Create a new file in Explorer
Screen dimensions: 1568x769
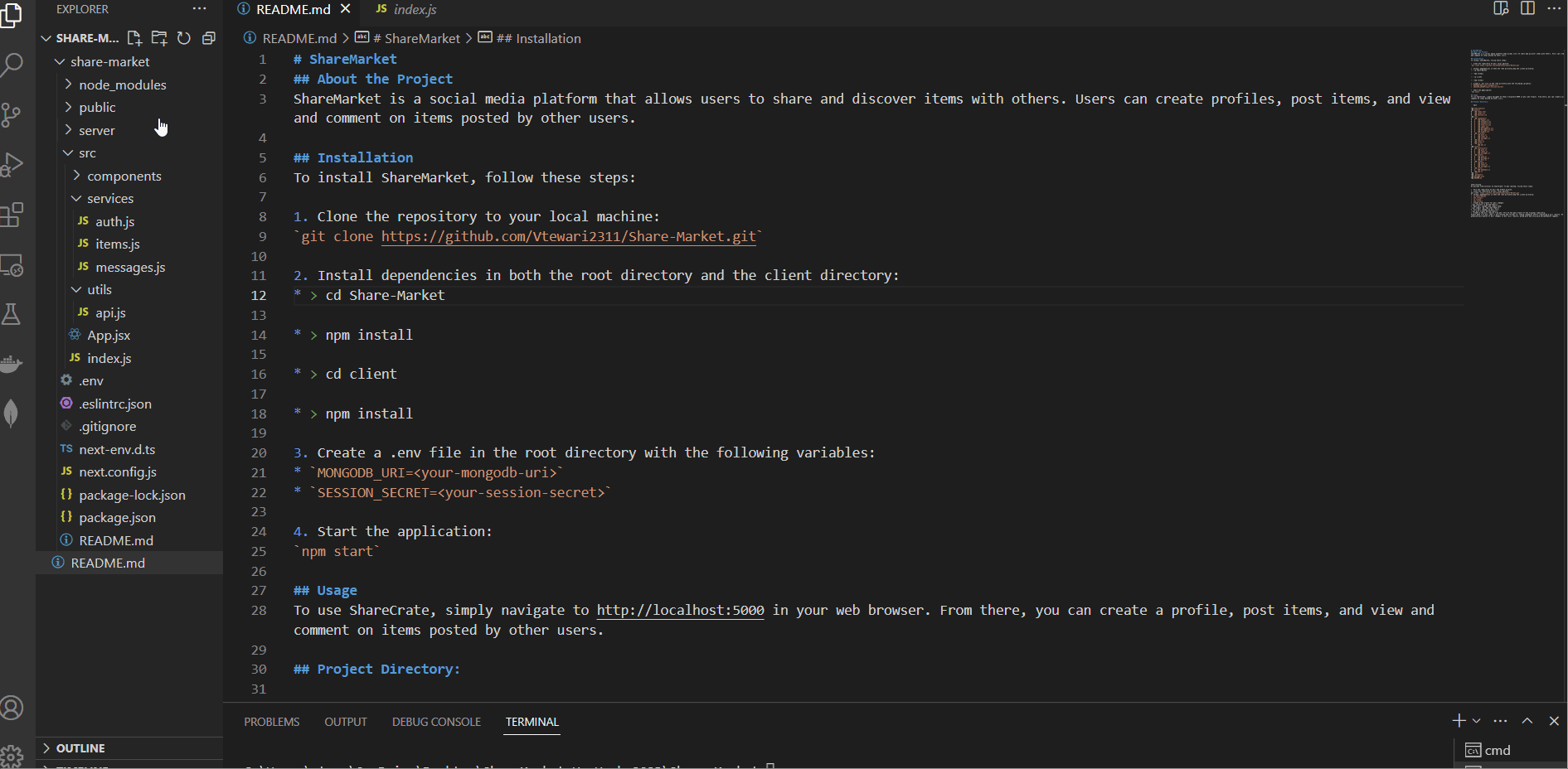pos(134,38)
